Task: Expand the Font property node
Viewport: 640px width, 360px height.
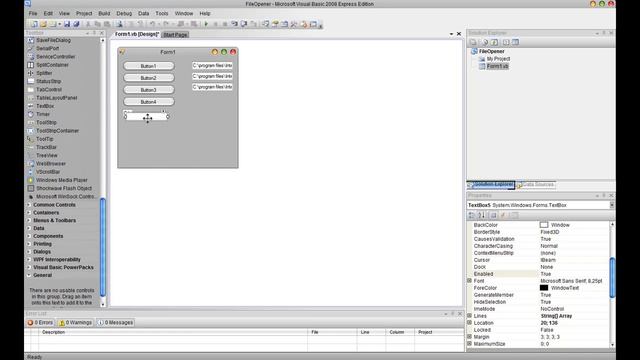Action: 470,281
